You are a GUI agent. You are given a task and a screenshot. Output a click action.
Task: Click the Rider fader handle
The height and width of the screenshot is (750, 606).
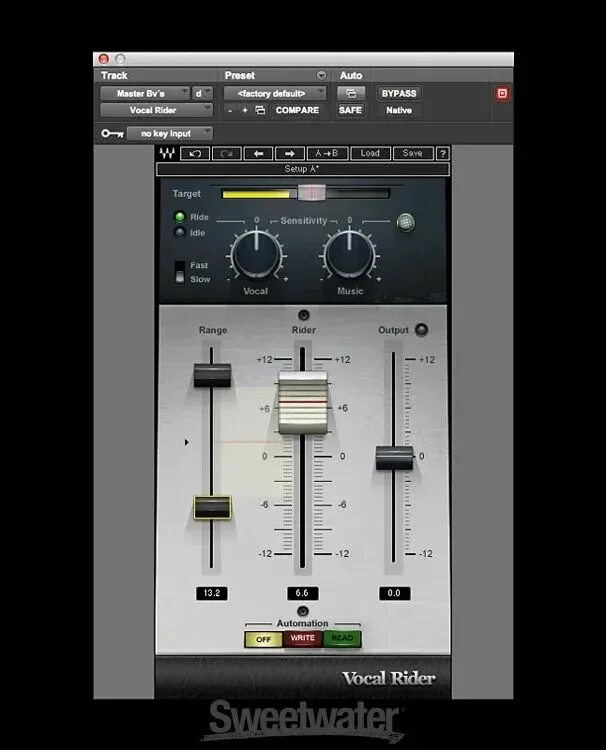(x=303, y=402)
